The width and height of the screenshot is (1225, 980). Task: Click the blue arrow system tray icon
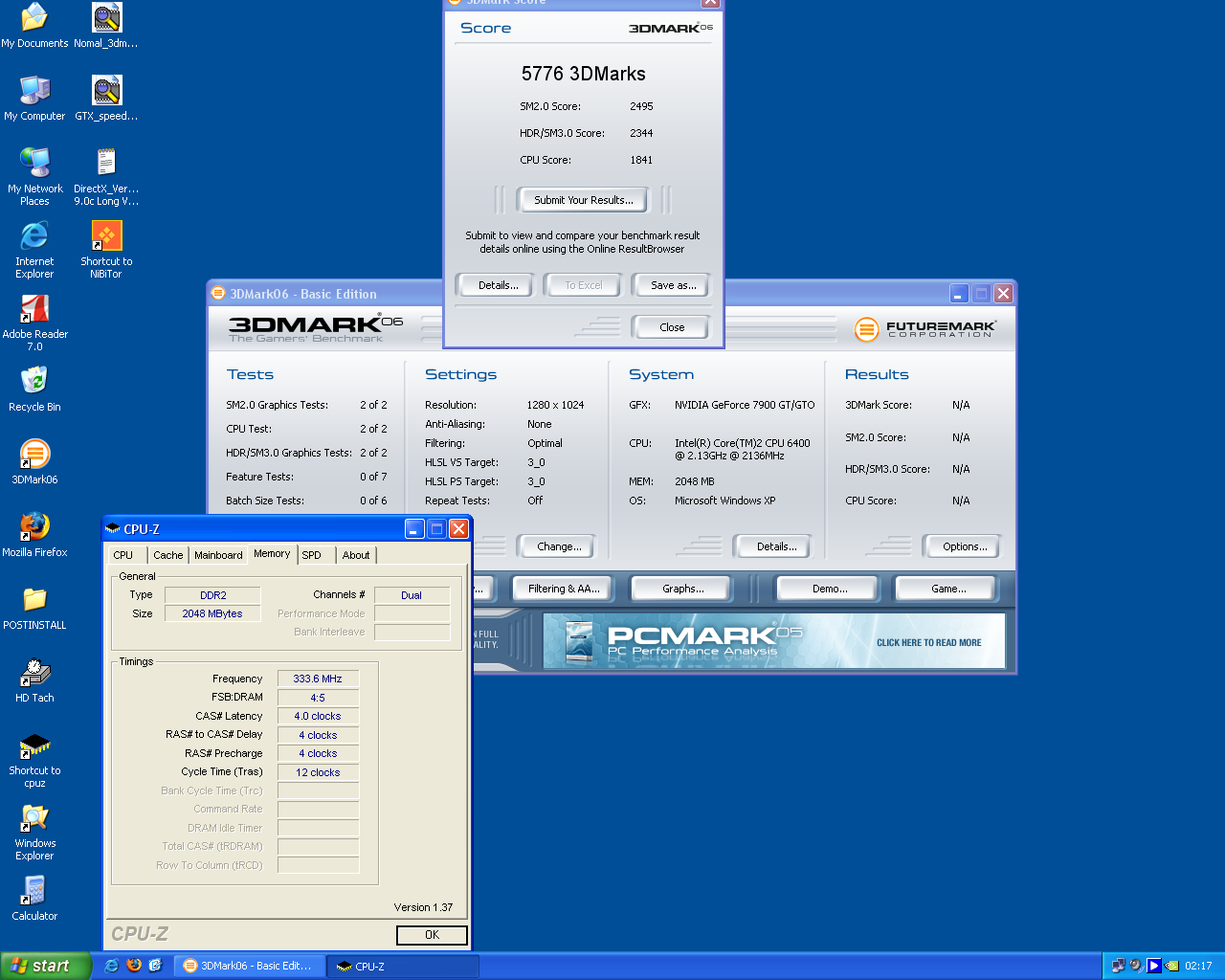click(x=1154, y=966)
